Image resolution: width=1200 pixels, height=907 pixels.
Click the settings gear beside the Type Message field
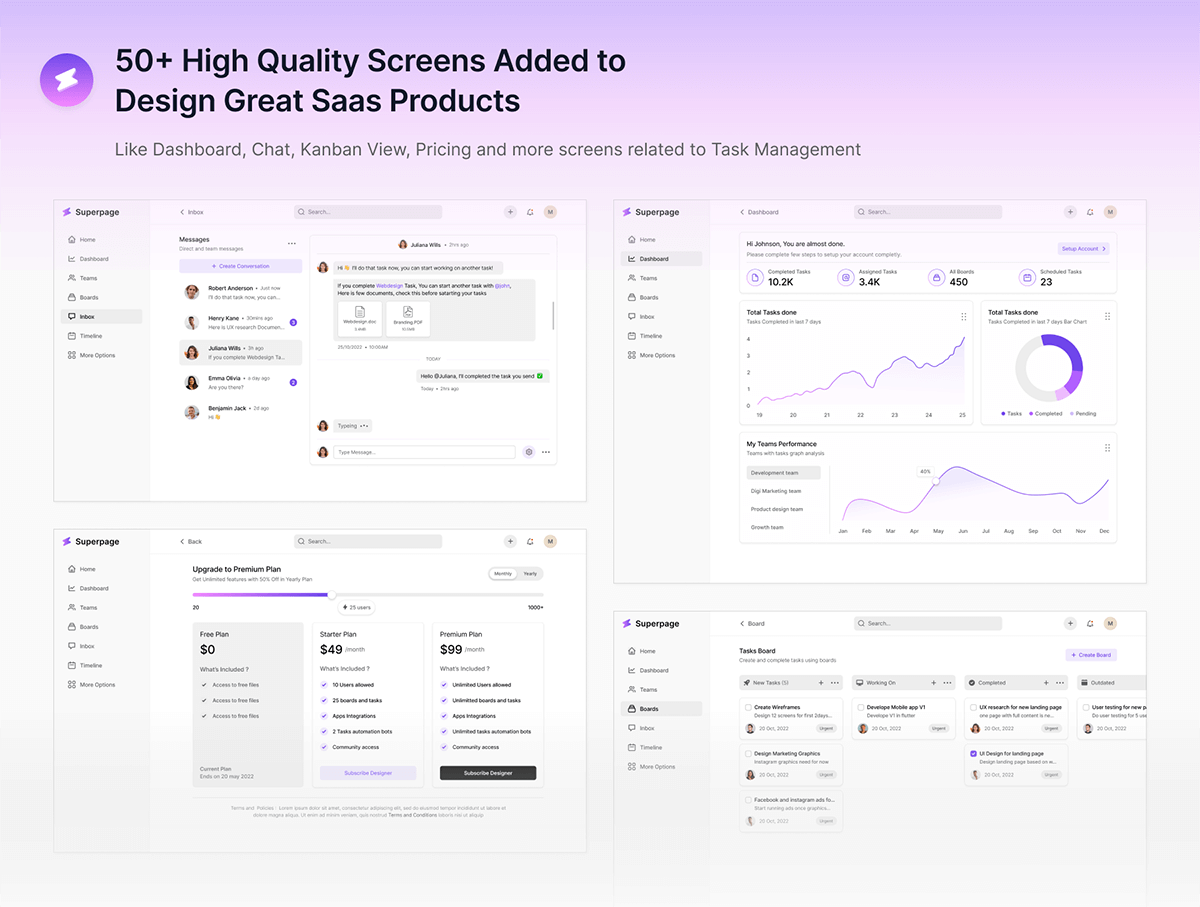tap(529, 452)
